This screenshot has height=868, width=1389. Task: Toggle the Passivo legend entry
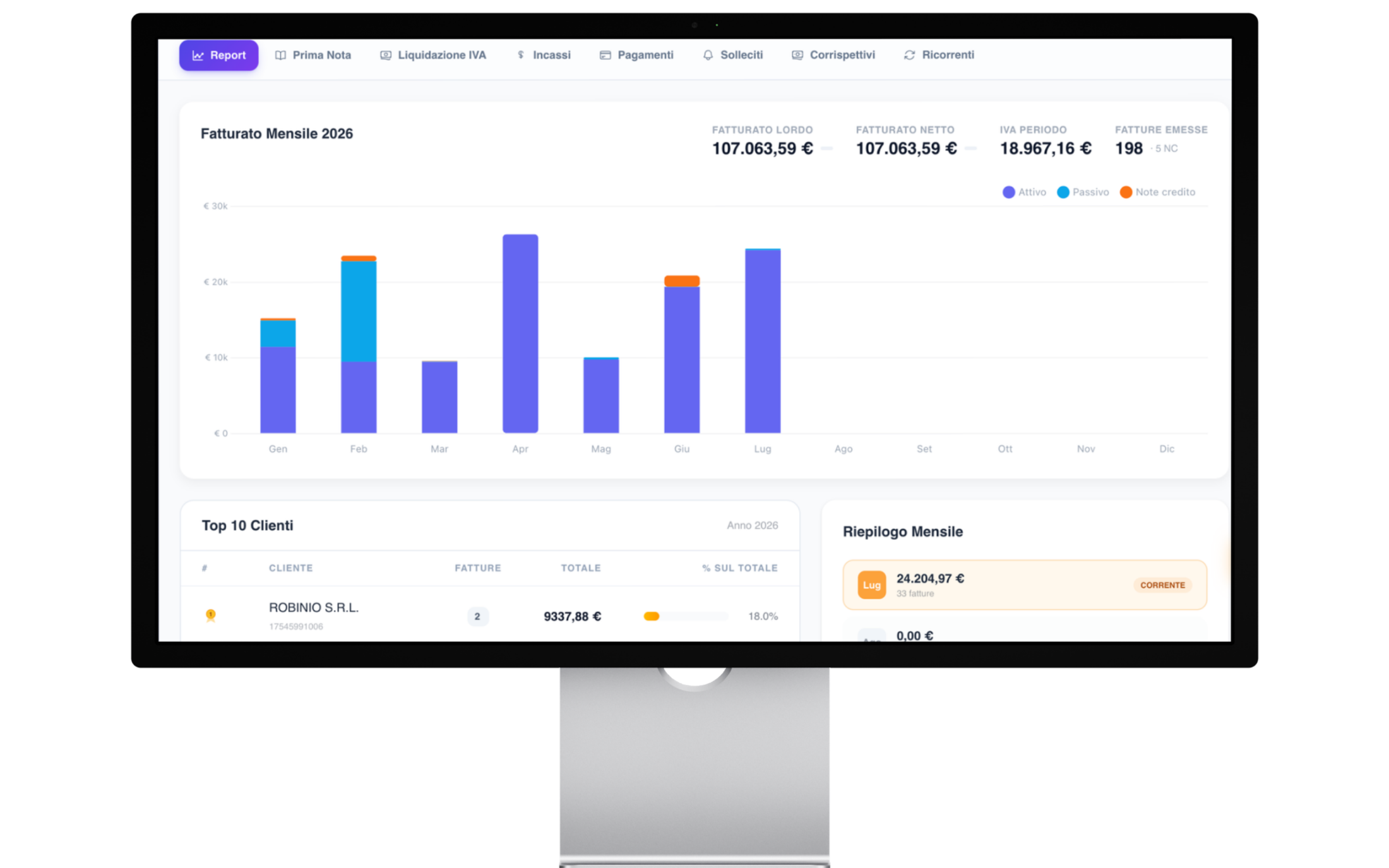tap(1083, 192)
